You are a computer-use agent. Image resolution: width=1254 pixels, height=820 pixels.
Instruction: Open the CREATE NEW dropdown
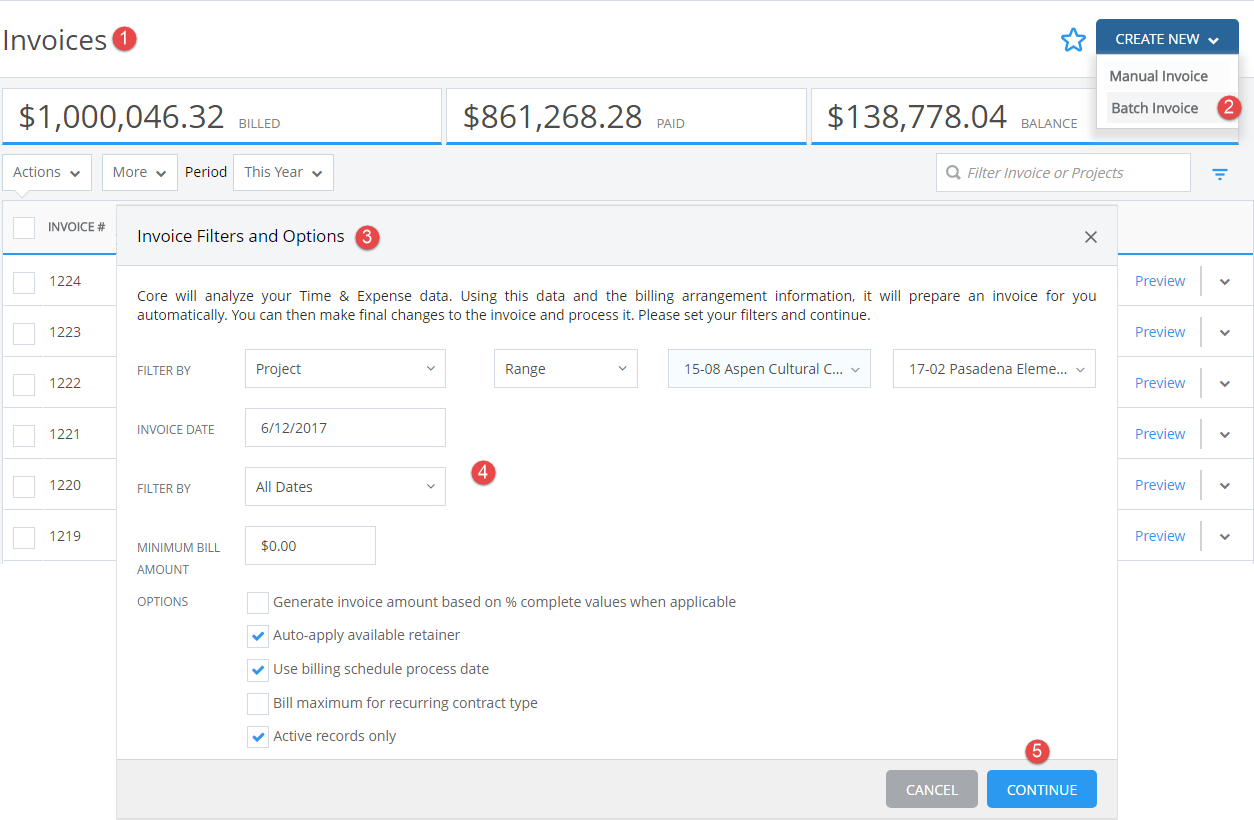pos(1166,38)
